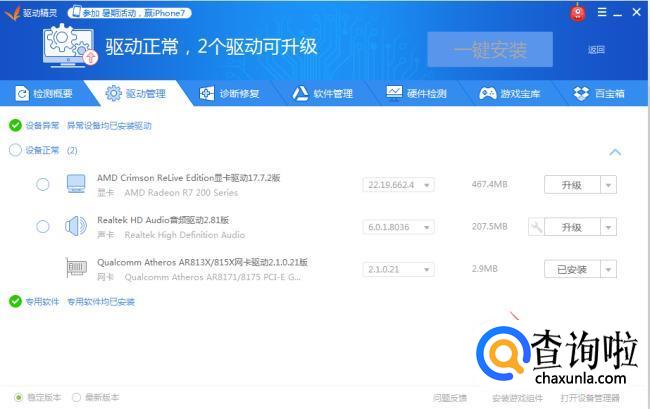Click the AMD Radeon R7 200 Series text
The height and width of the screenshot is (409, 650).
pos(181,193)
